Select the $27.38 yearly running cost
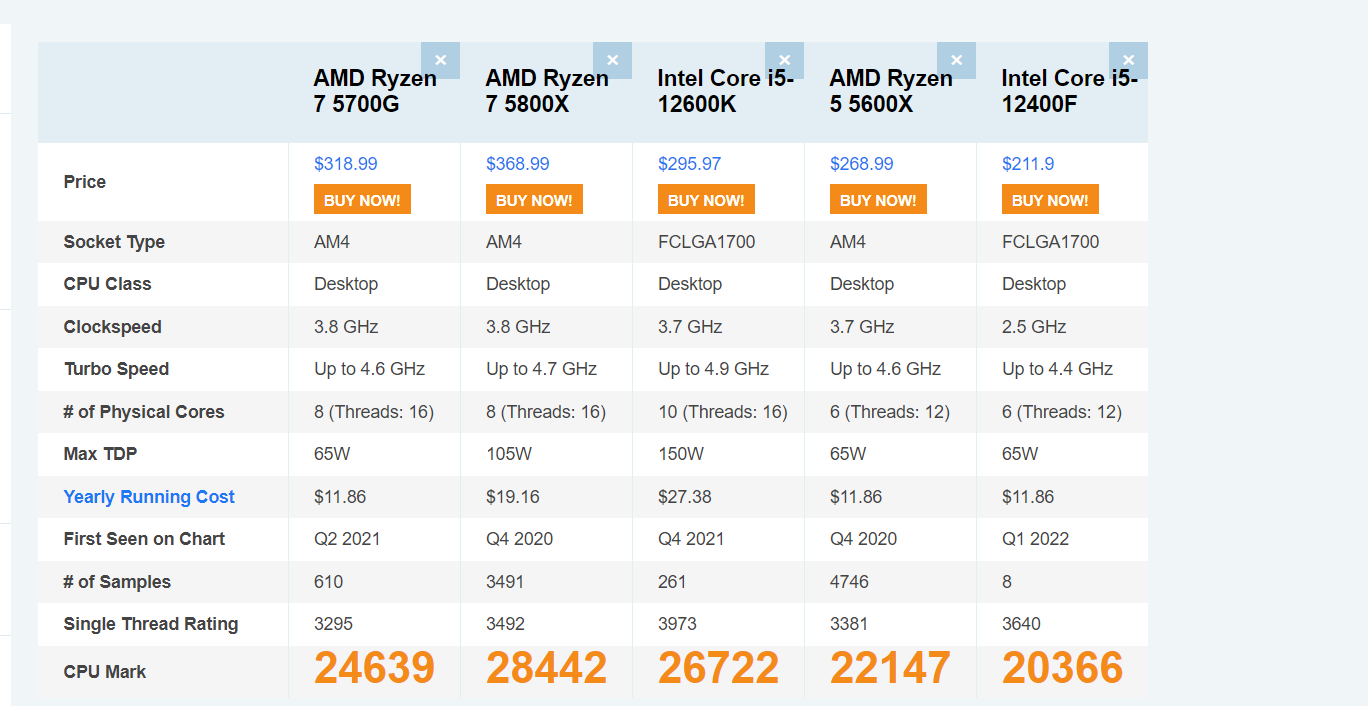 (x=685, y=497)
